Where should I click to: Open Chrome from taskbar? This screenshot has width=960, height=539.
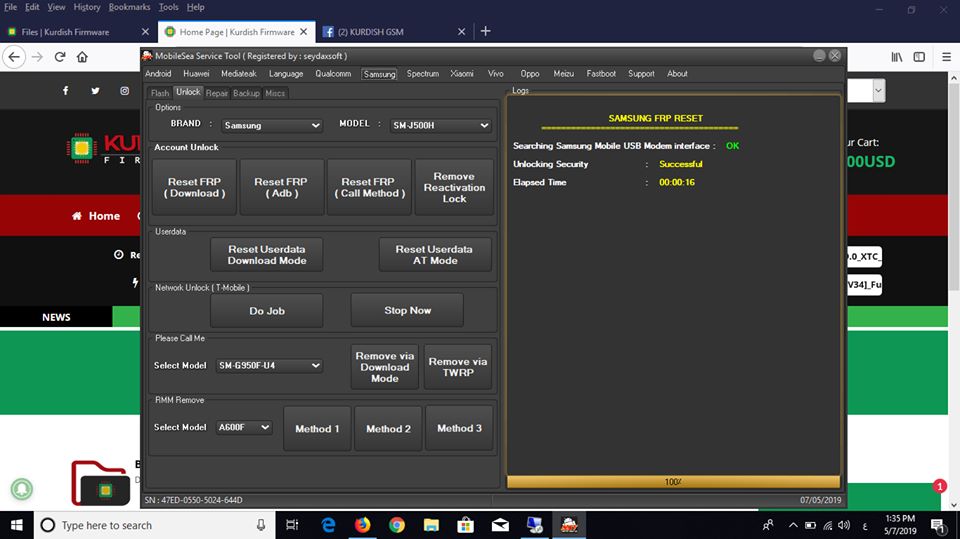(x=397, y=525)
